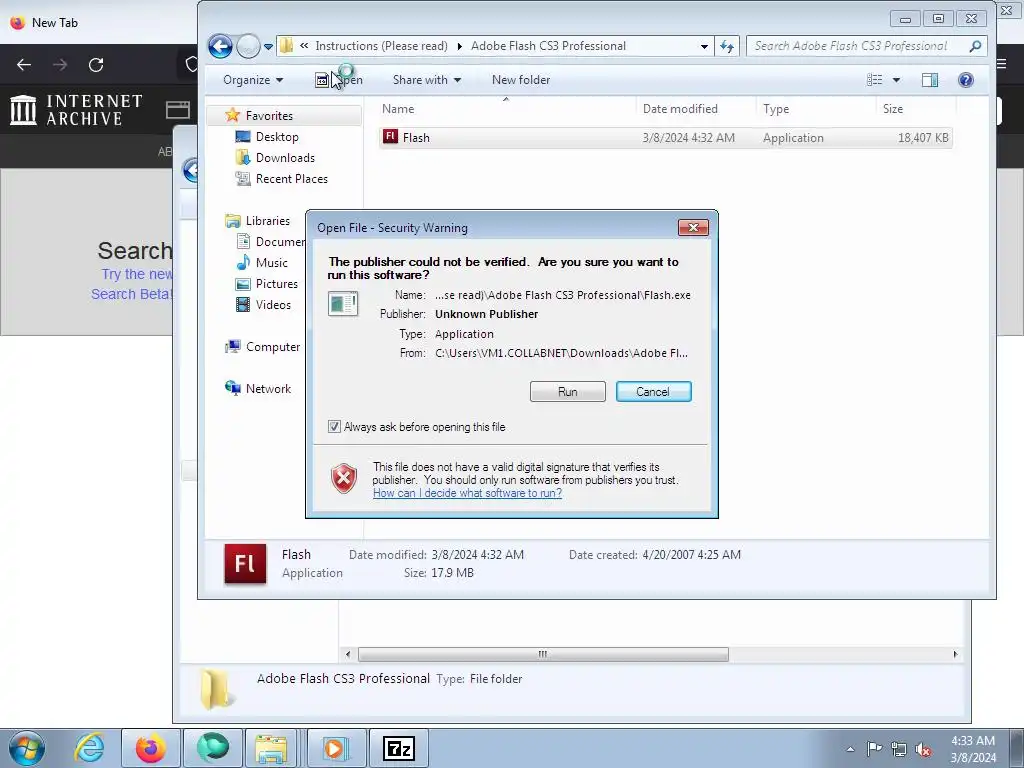Uncheck Always ask before opening this file
The height and width of the screenshot is (768, 1024).
334,427
